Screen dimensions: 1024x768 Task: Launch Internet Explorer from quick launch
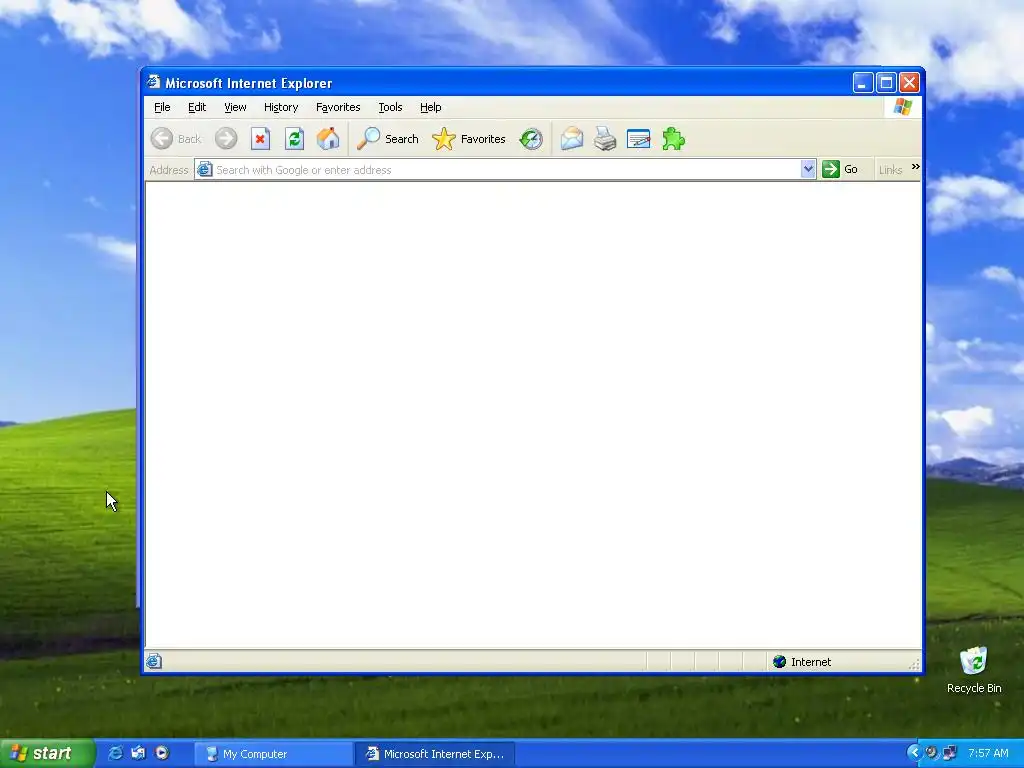click(115, 753)
